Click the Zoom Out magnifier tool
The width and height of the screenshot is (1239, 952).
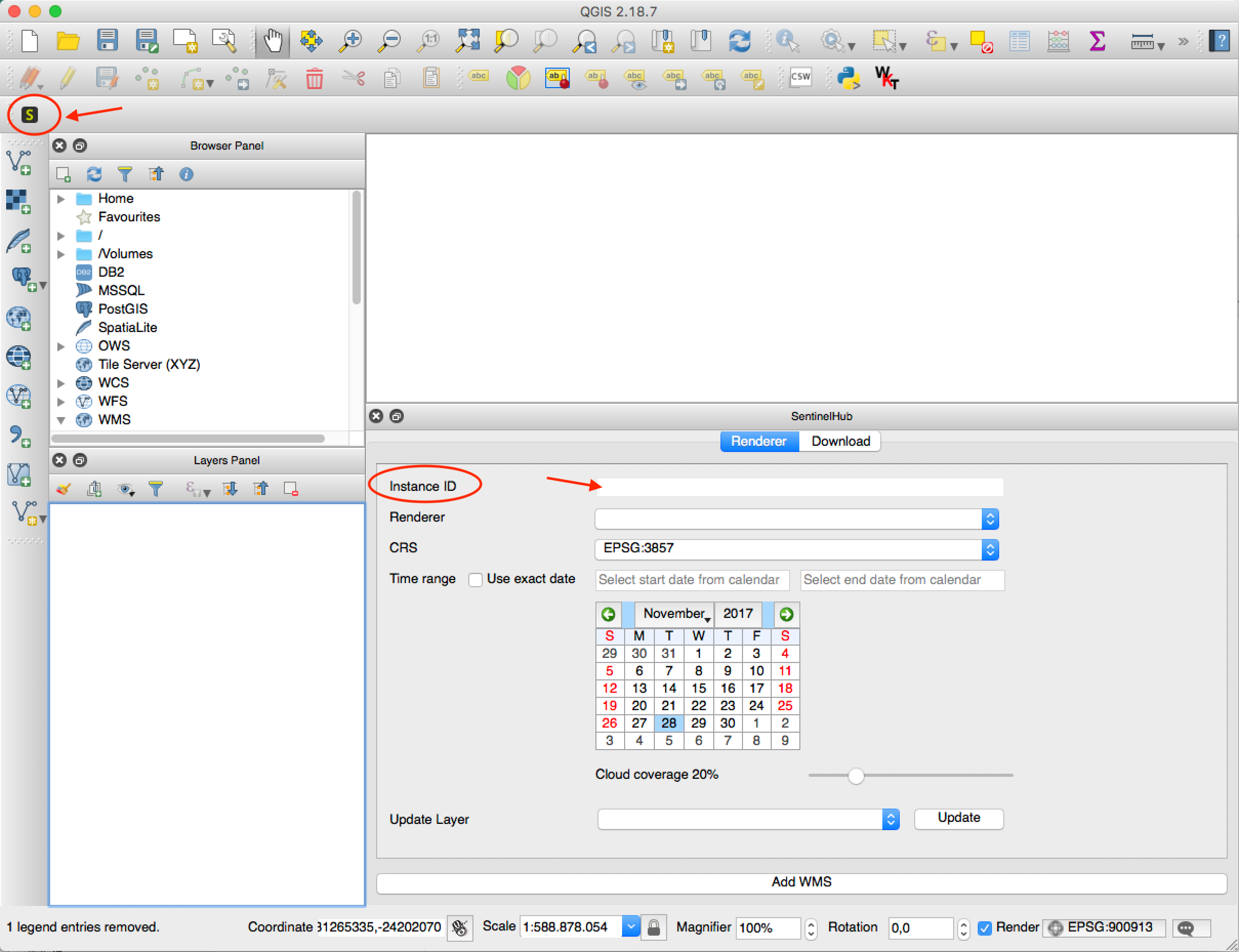[x=390, y=41]
